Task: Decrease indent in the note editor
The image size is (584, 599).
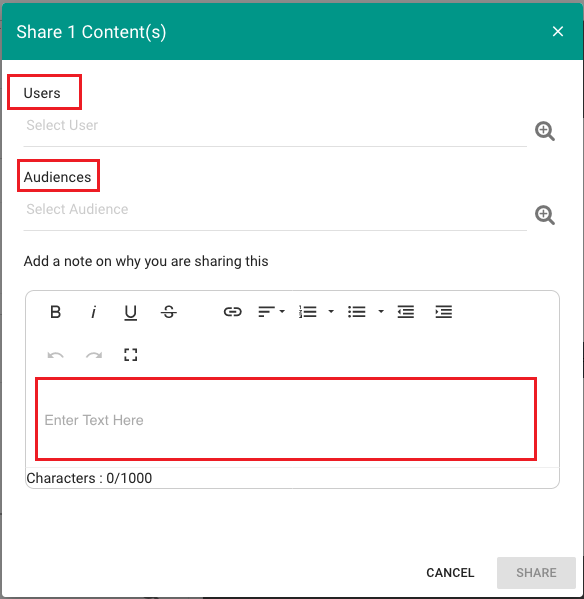Action: (406, 312)
